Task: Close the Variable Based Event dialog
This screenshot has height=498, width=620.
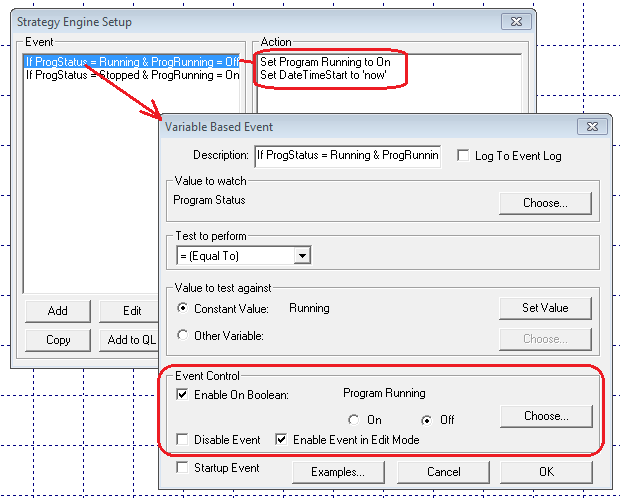Action: (x=589, y=127)
